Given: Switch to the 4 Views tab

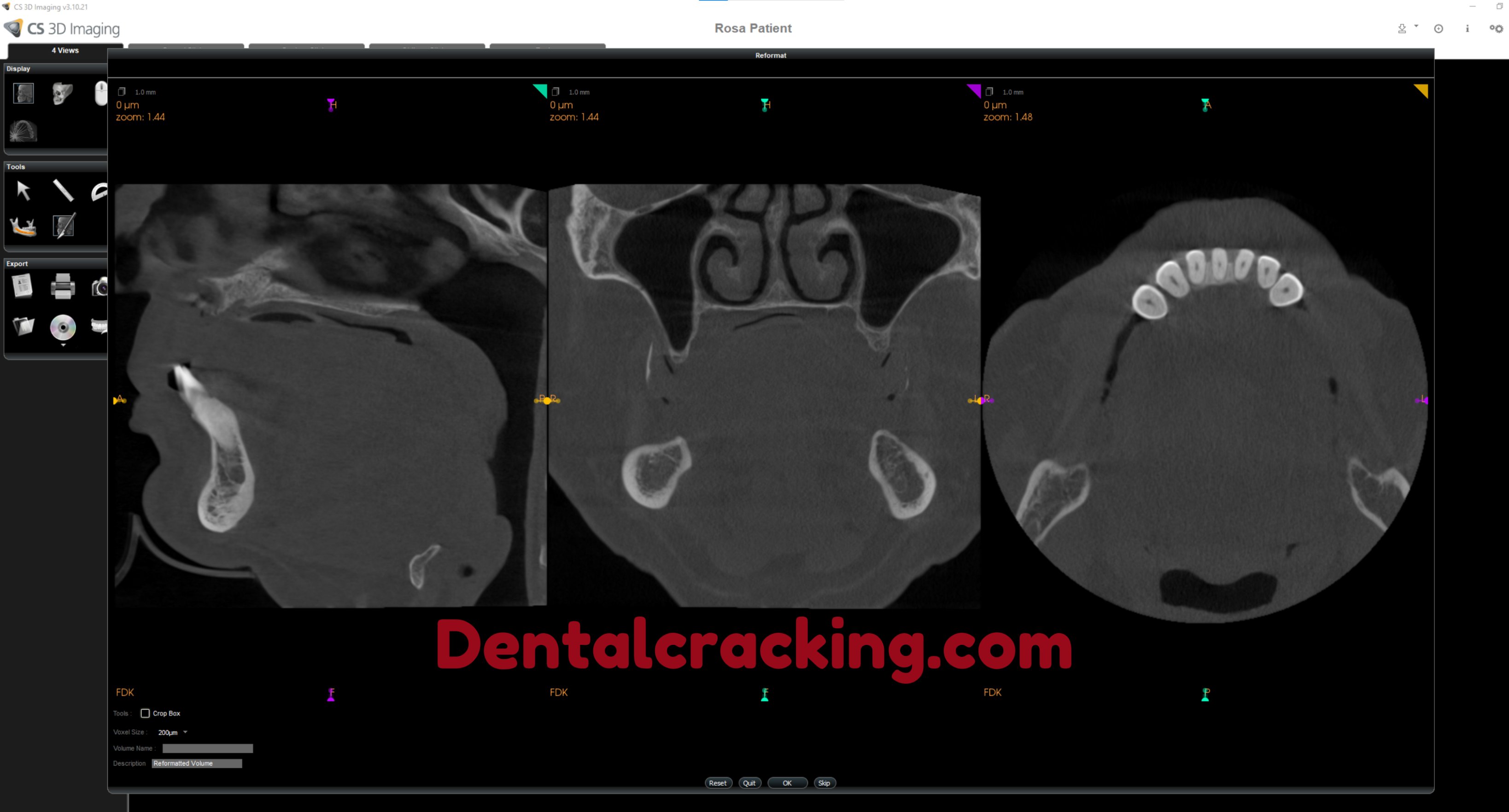Looking at the screenshot, I should click(65, 50).
